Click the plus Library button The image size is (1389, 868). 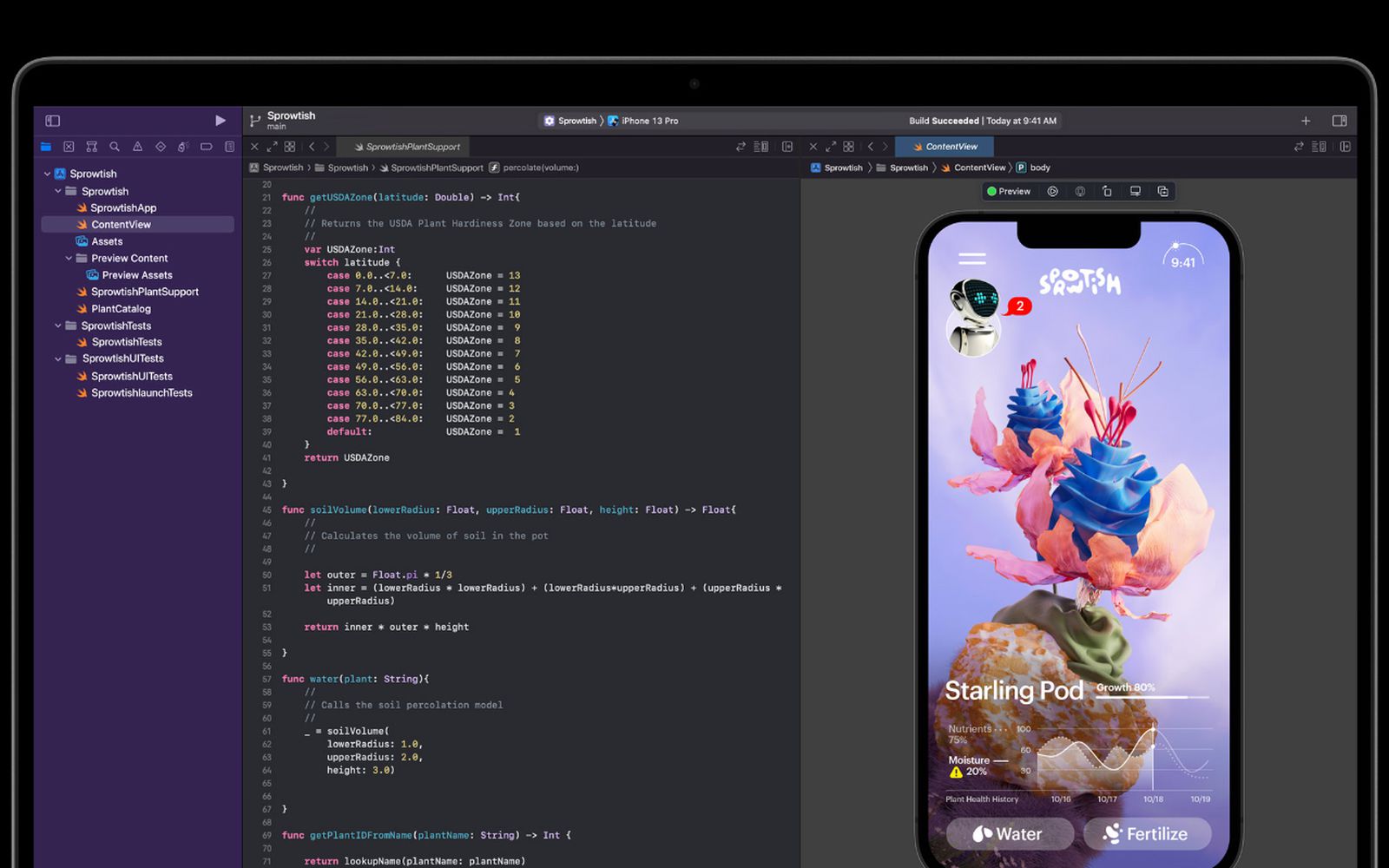coord(1306,121)
